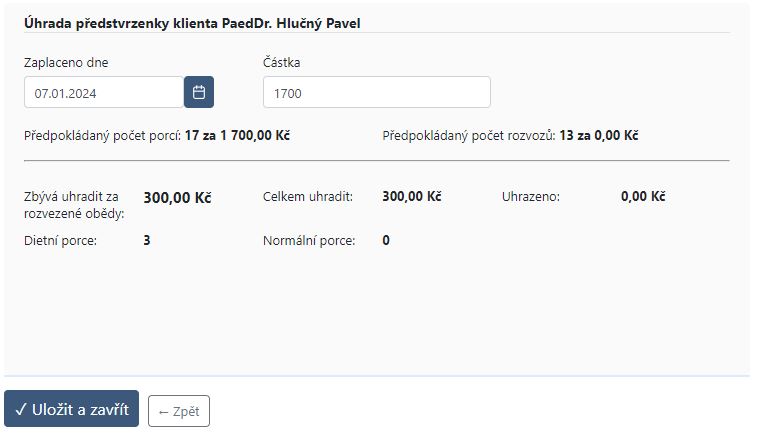Go back using the Zpět button
Image resolution: width=757 pixels, height=434 pixels.
pyautogui.click(x=179, y=411)
